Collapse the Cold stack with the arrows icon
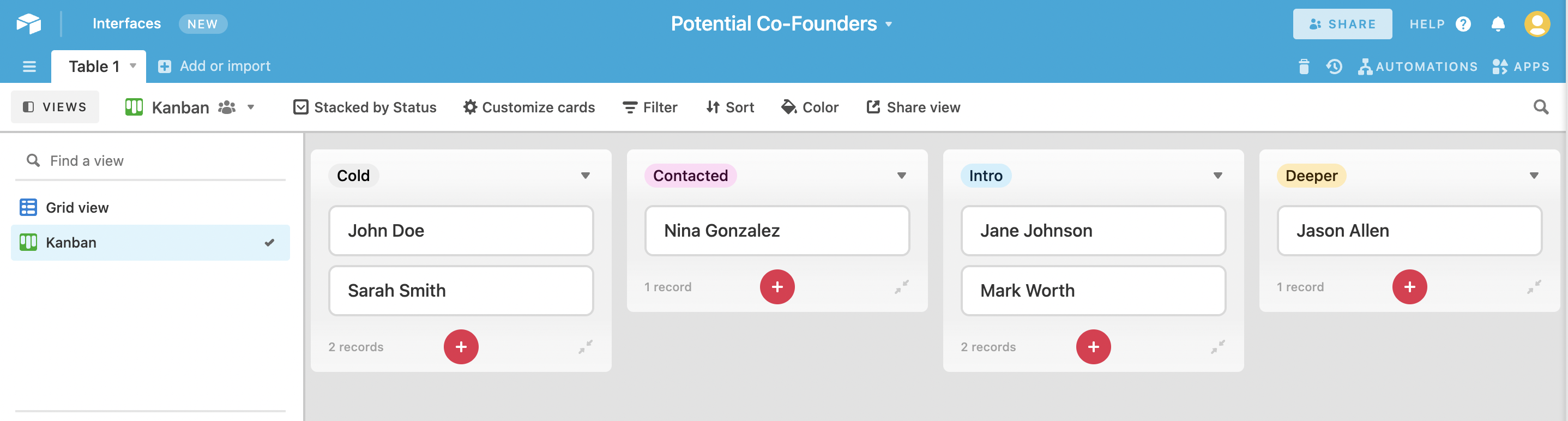This screenshot has height=421, width=1568. [586, 347]
